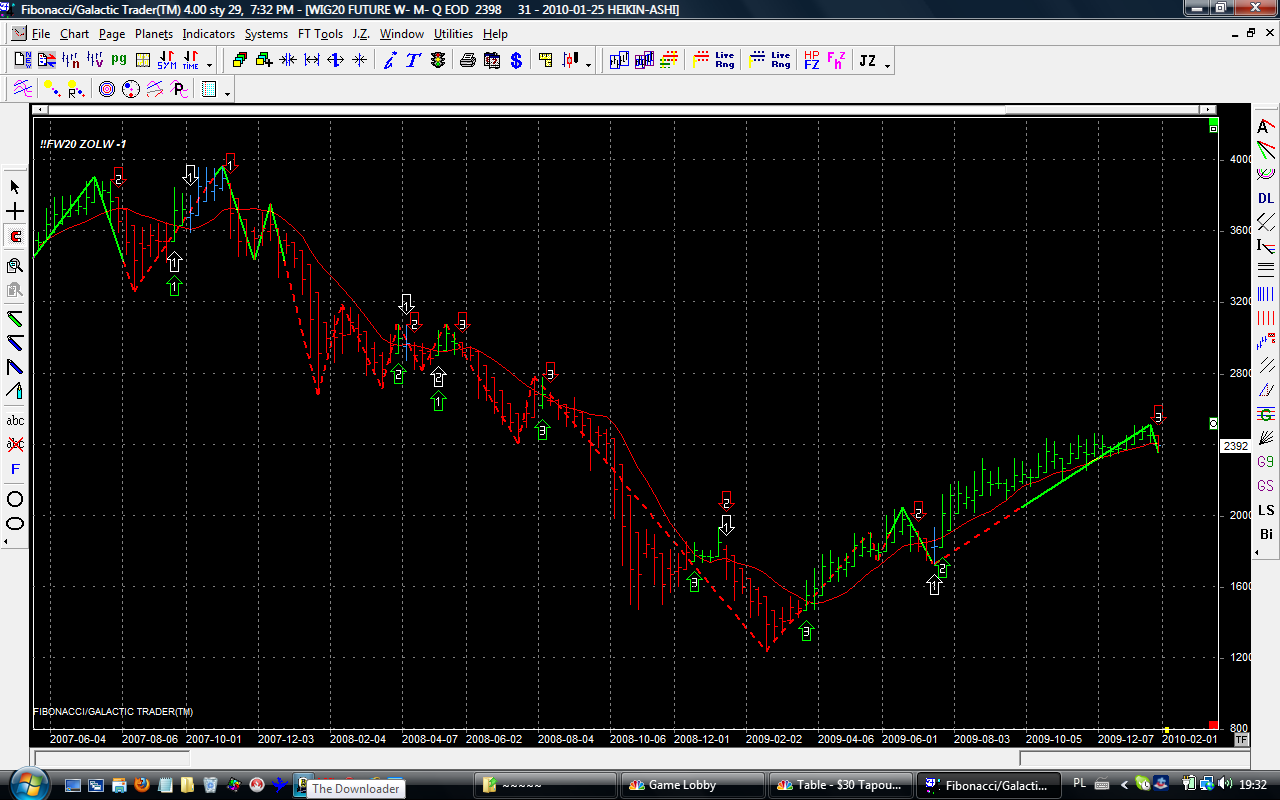This screenshot has width=1280, height=800.
Task: Click the TIME timeframe icon
Action: tap(189, 61)
